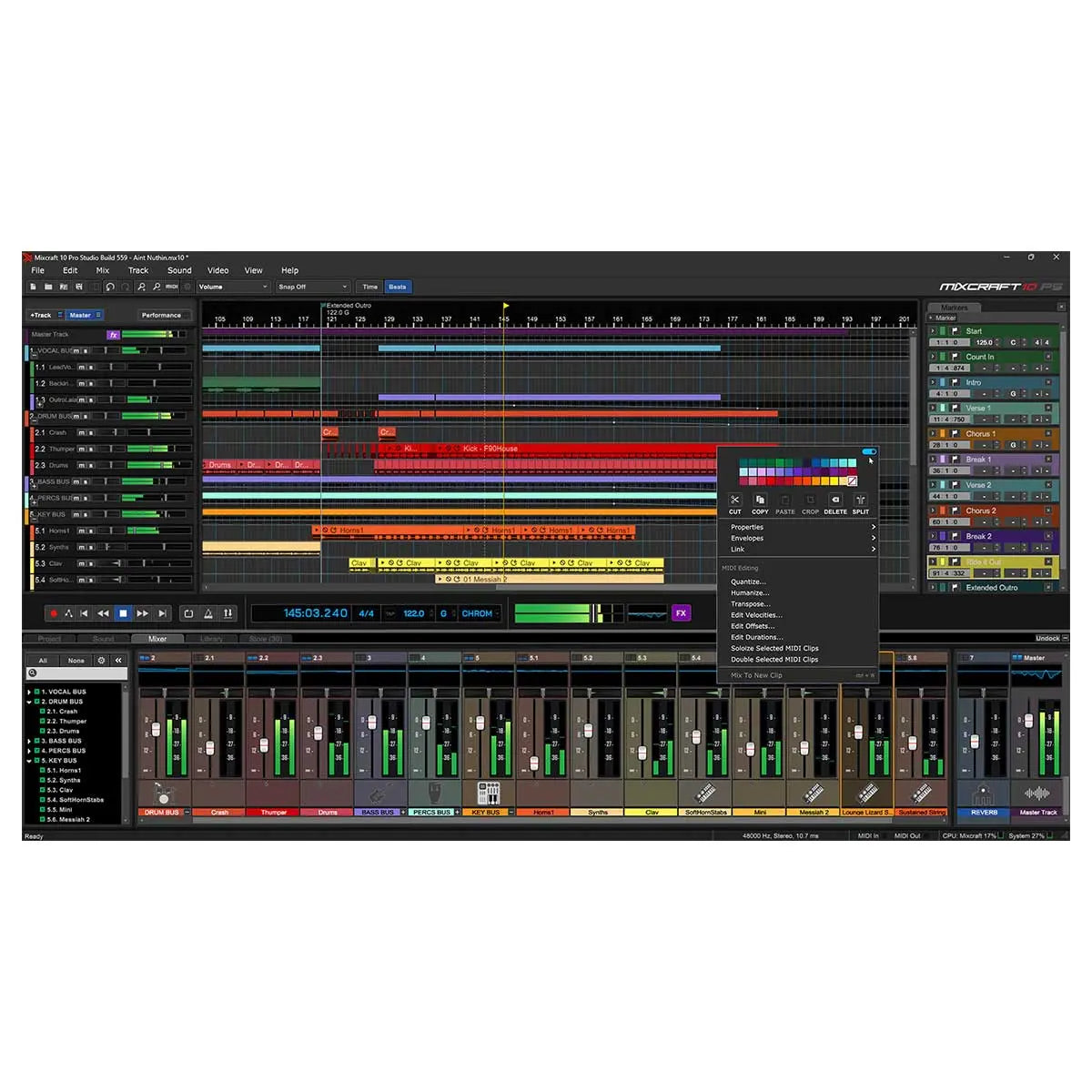This screenshot has width=1092, height=1092.
Task: Click the Performance button
Action: (x=161, y=315)
